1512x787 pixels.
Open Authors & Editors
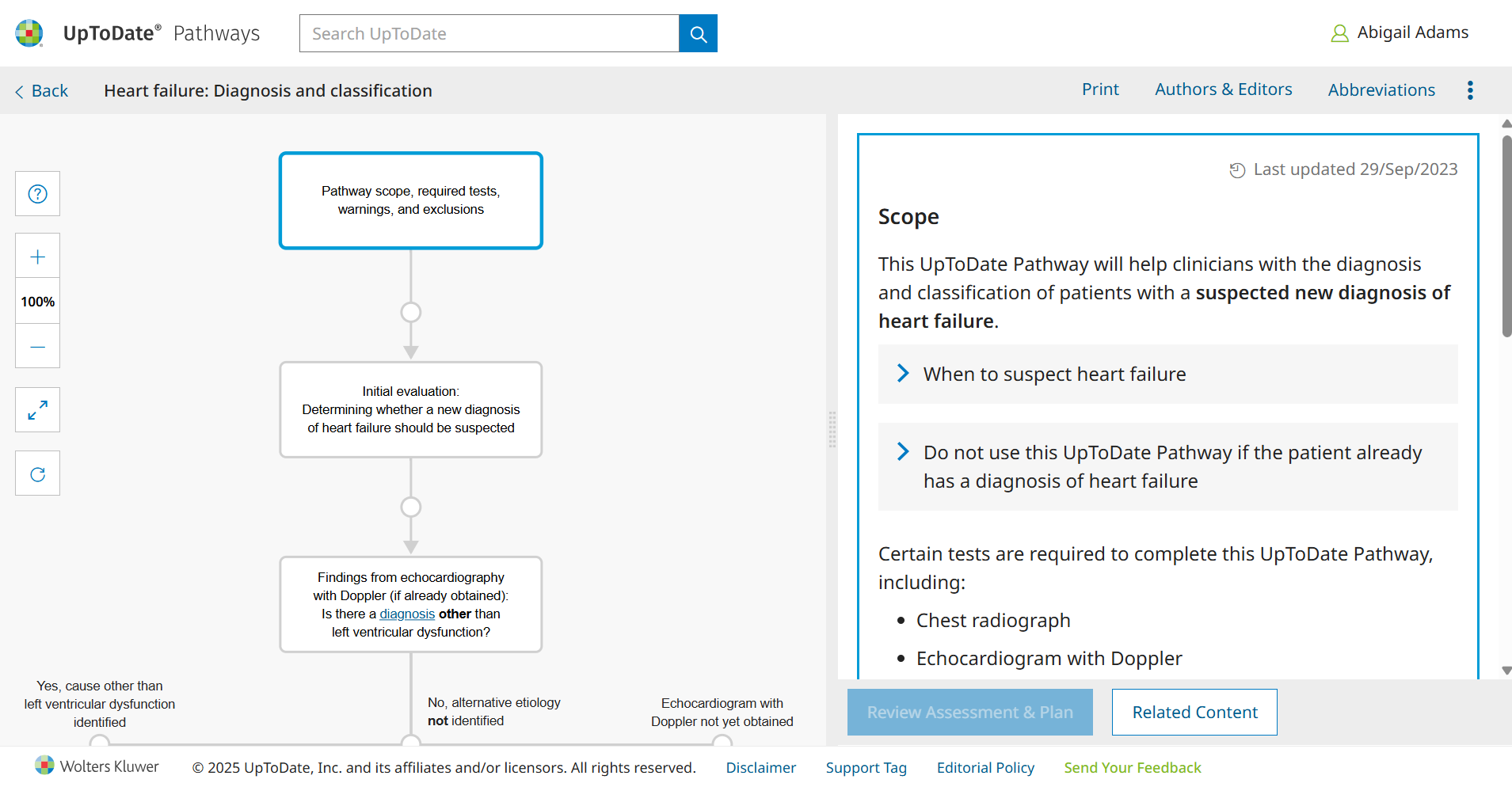(1223, 89)
